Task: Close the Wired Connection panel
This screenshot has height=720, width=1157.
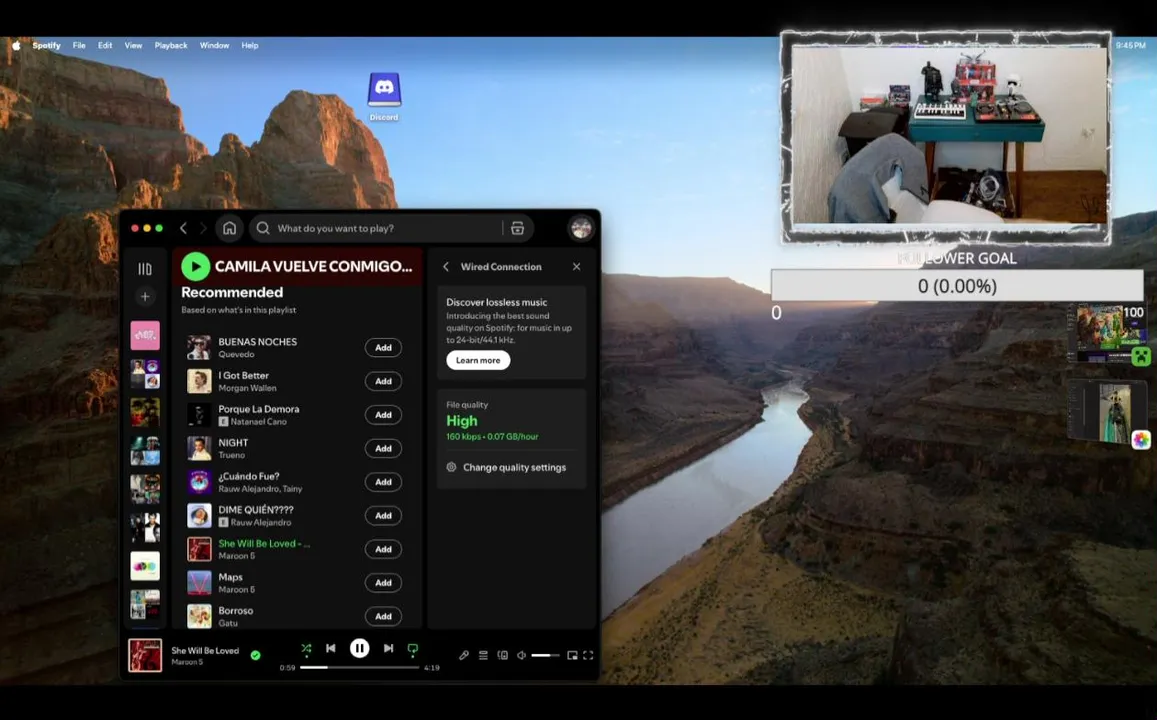Action: coord(576,266)
